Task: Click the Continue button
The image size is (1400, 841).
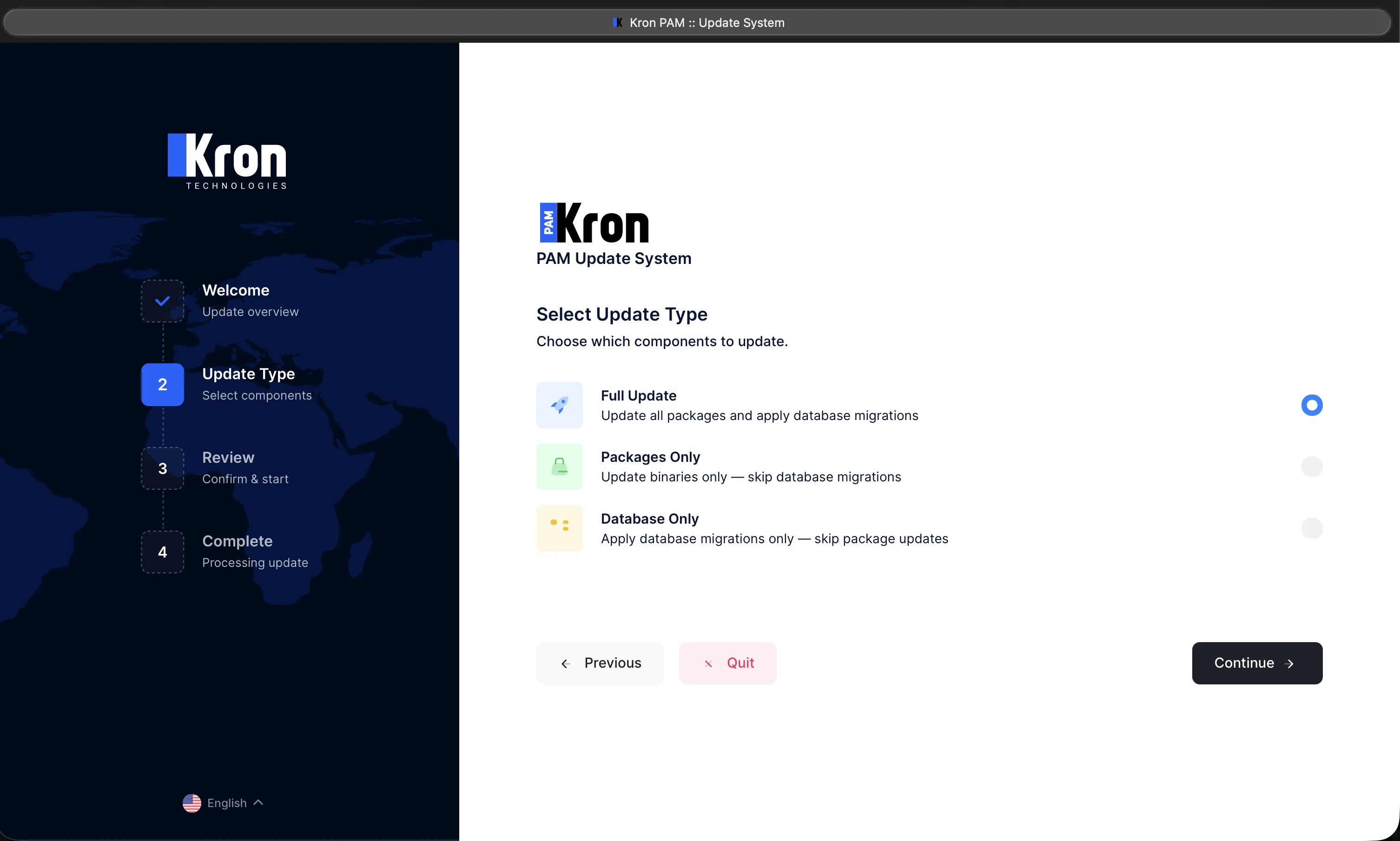Action: [x=1257, y=663]
